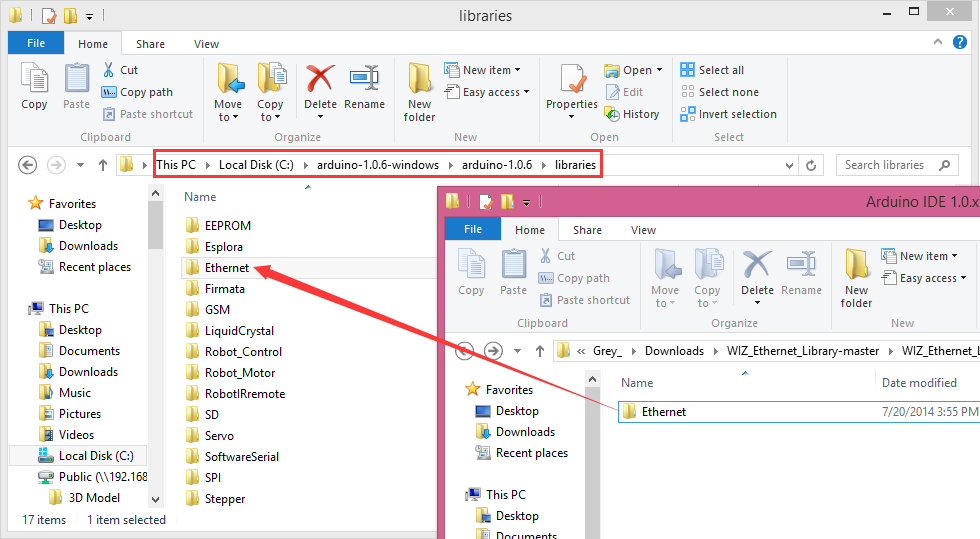Click Select none in the ribbon
This screenshot has height=539, width=980.
[720, 92]
